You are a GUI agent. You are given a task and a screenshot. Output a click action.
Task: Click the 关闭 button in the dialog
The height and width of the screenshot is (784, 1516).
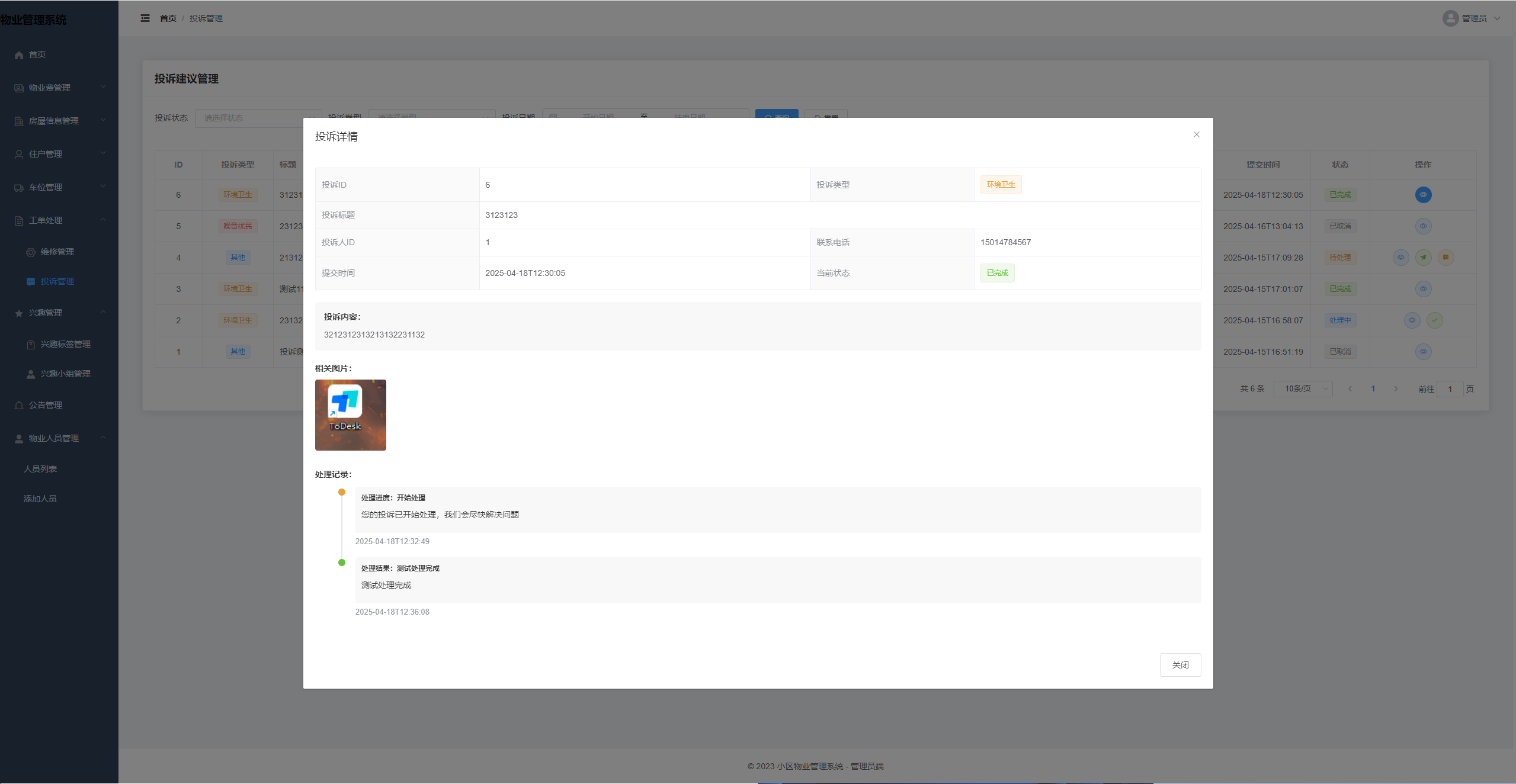point(1180,665)
